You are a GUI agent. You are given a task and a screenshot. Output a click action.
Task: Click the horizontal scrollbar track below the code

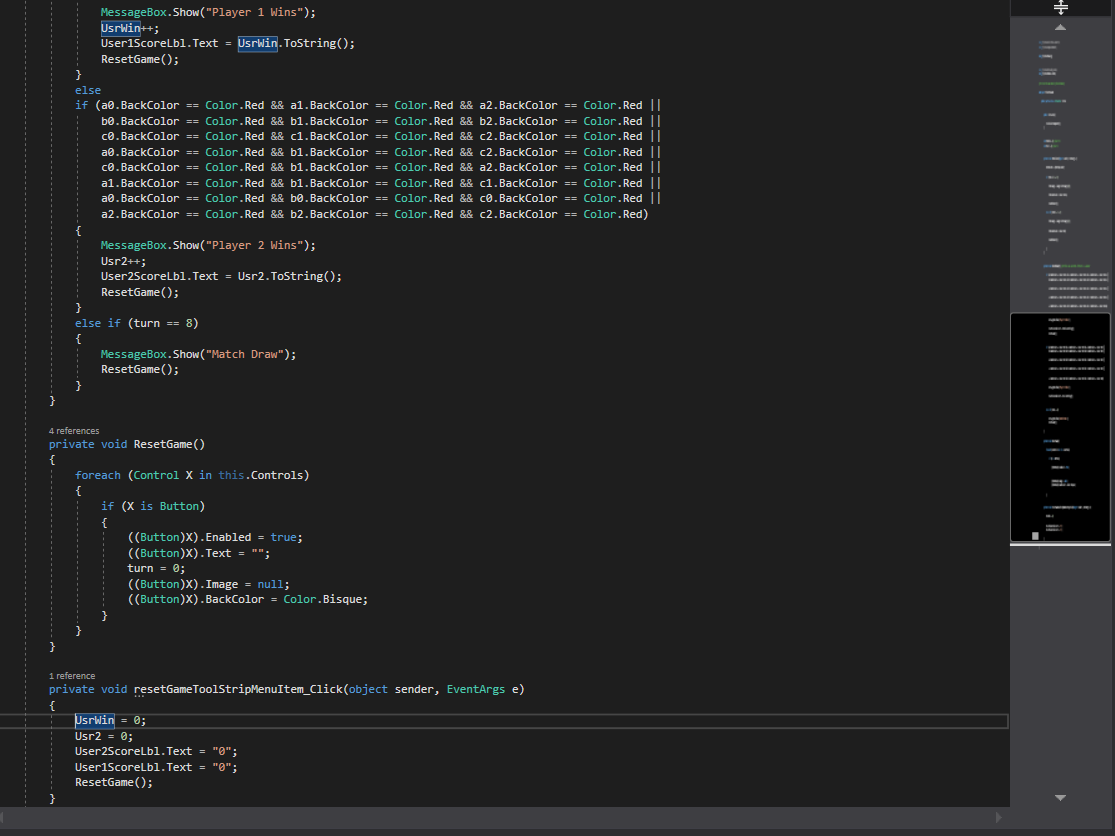(x=501, y=818)
